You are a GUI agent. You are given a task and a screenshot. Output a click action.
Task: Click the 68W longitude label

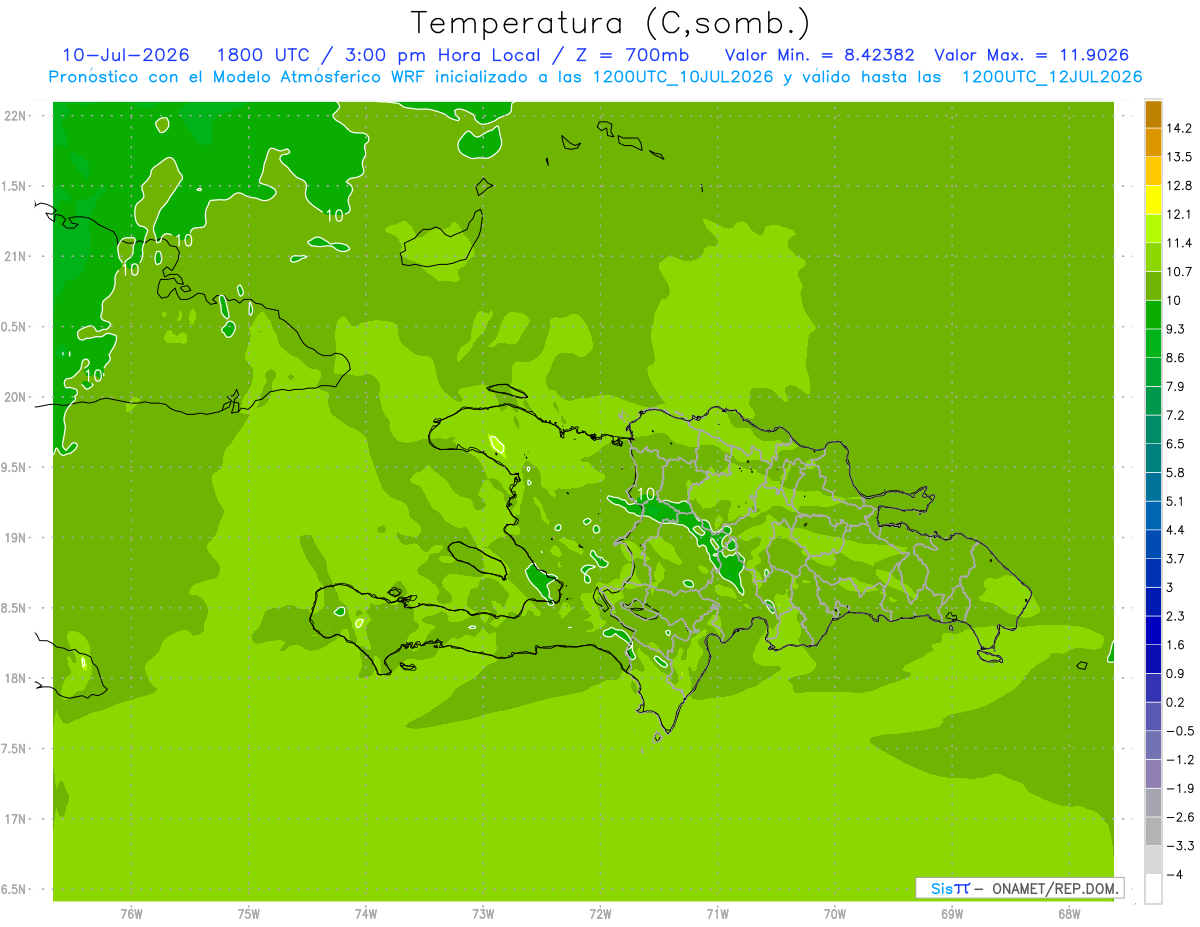pyautogui.click(x=1069, y=914)
